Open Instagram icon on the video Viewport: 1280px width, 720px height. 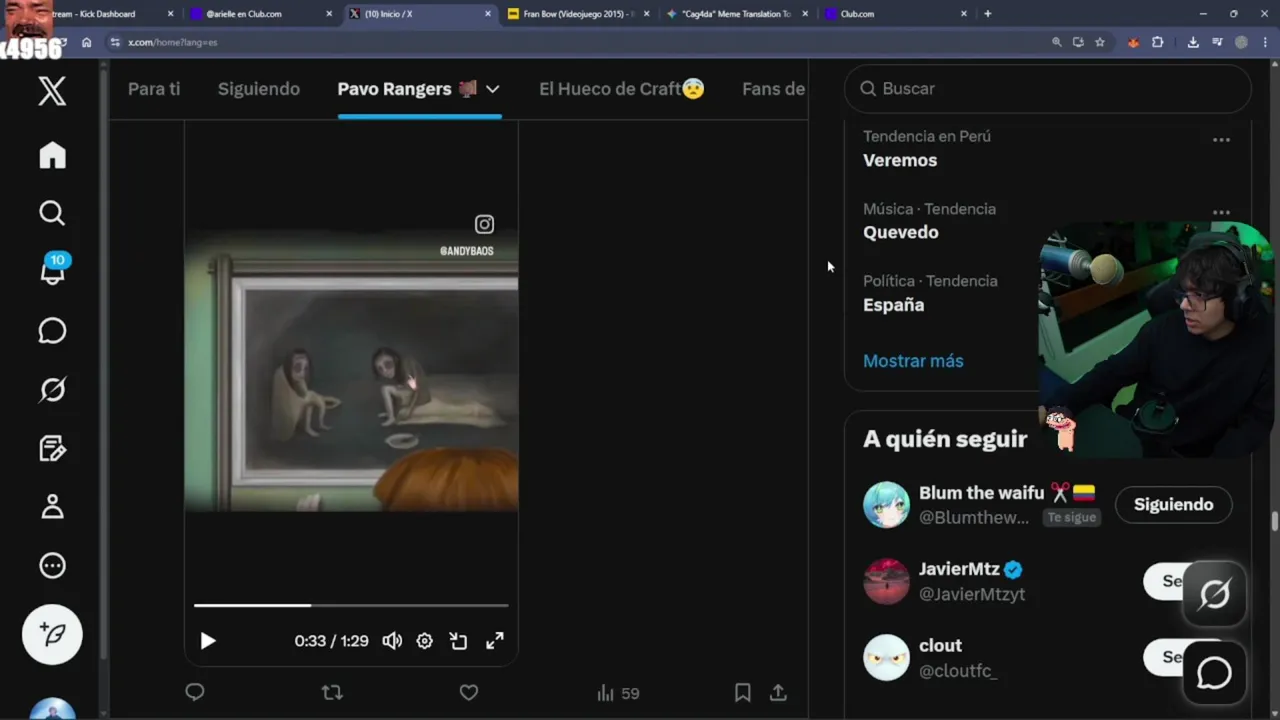tap(484, 225)
